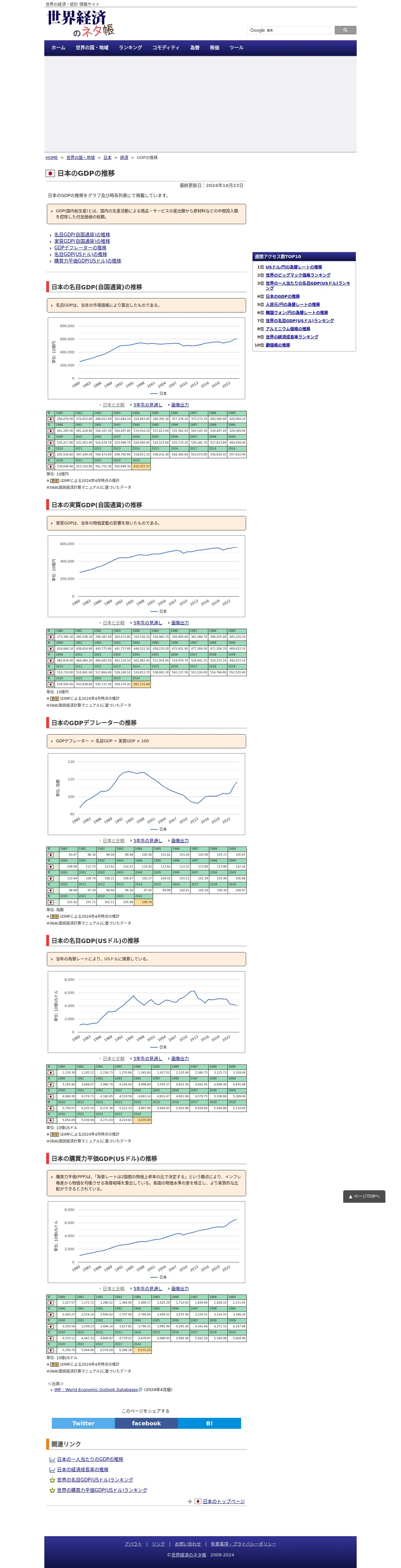
Task: Click the line-chart icon beside 日本の経済成長率の推移
Action: tap(52, 1469)
